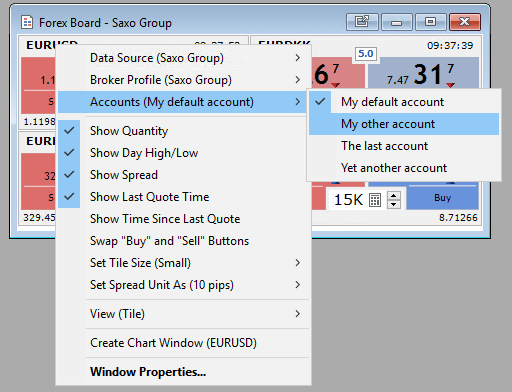Increase quantity with the up stepper arrow
This screenshot has height=392, width=512.
coord(394,196)
